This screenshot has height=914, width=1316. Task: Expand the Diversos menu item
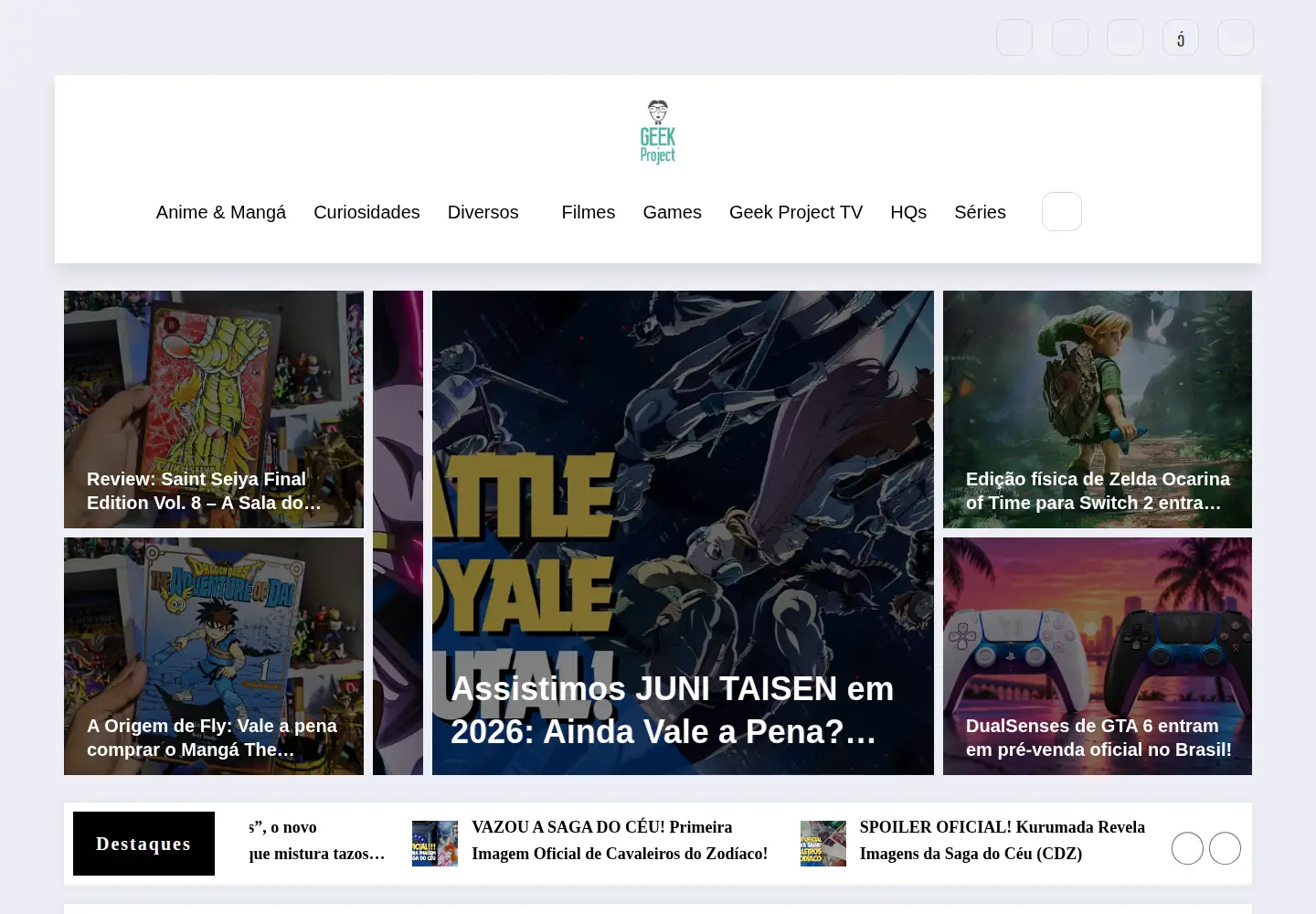tap(483, 212)
